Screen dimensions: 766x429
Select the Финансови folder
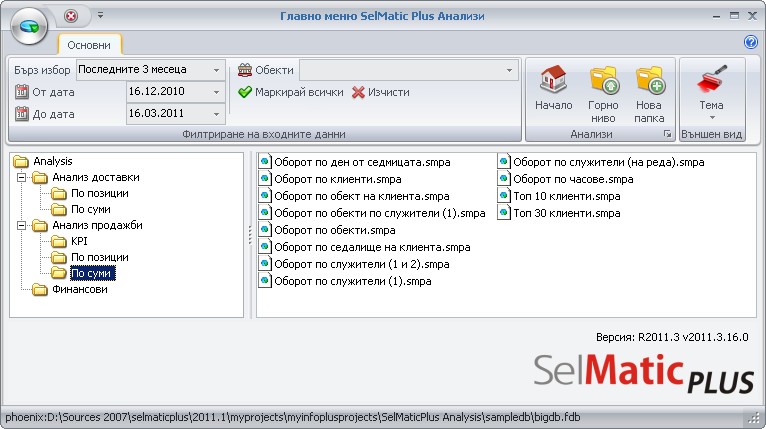tap(80, 289)
